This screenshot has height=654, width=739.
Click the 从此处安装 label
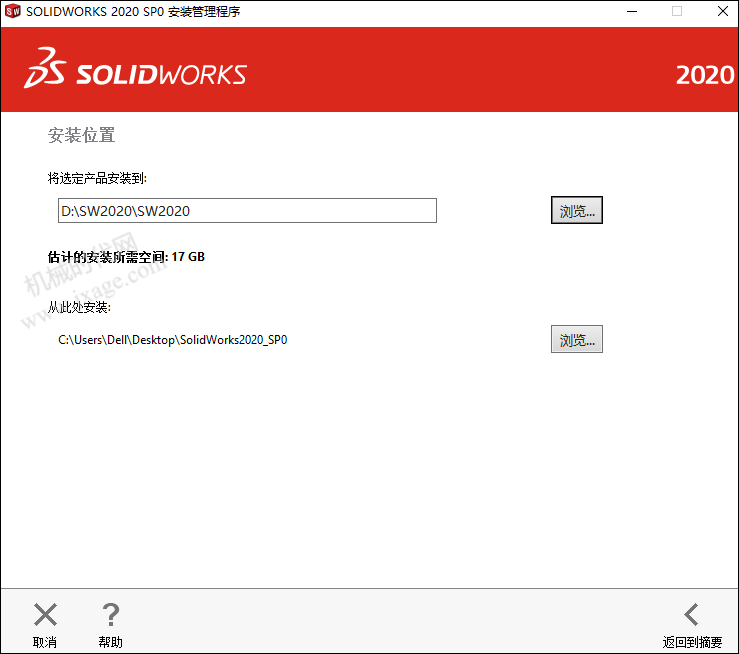click(79, 307)
